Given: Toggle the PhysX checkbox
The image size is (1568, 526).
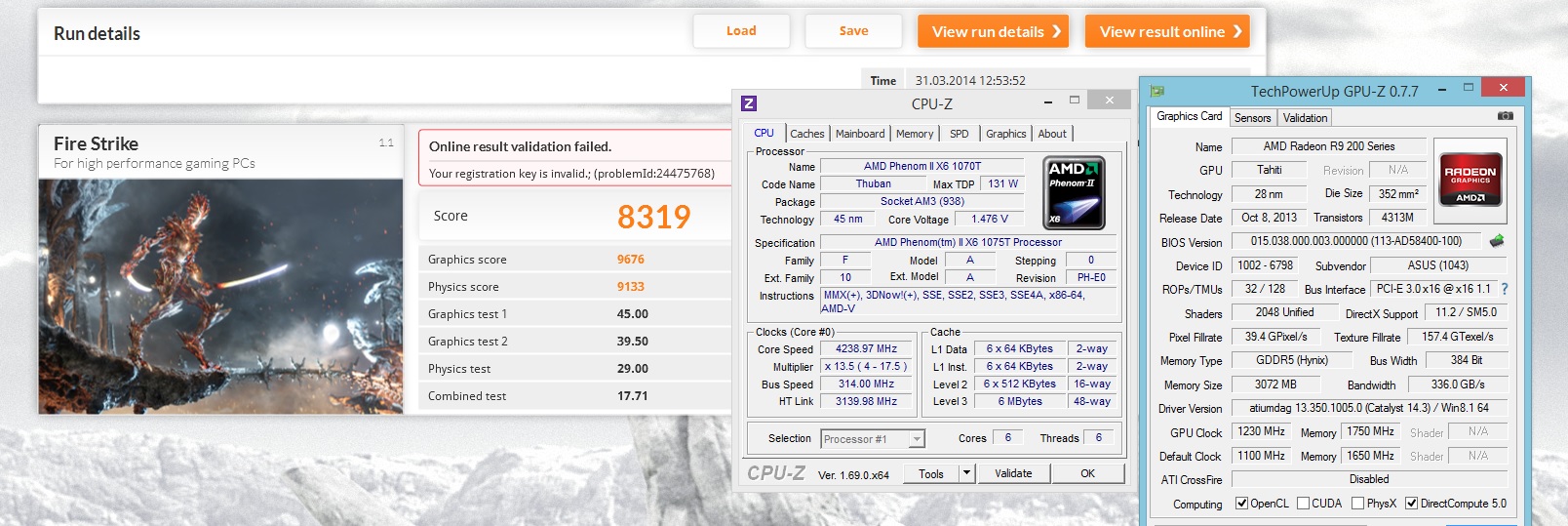Looking at the screenshot, I should (x=1357, y=504).
